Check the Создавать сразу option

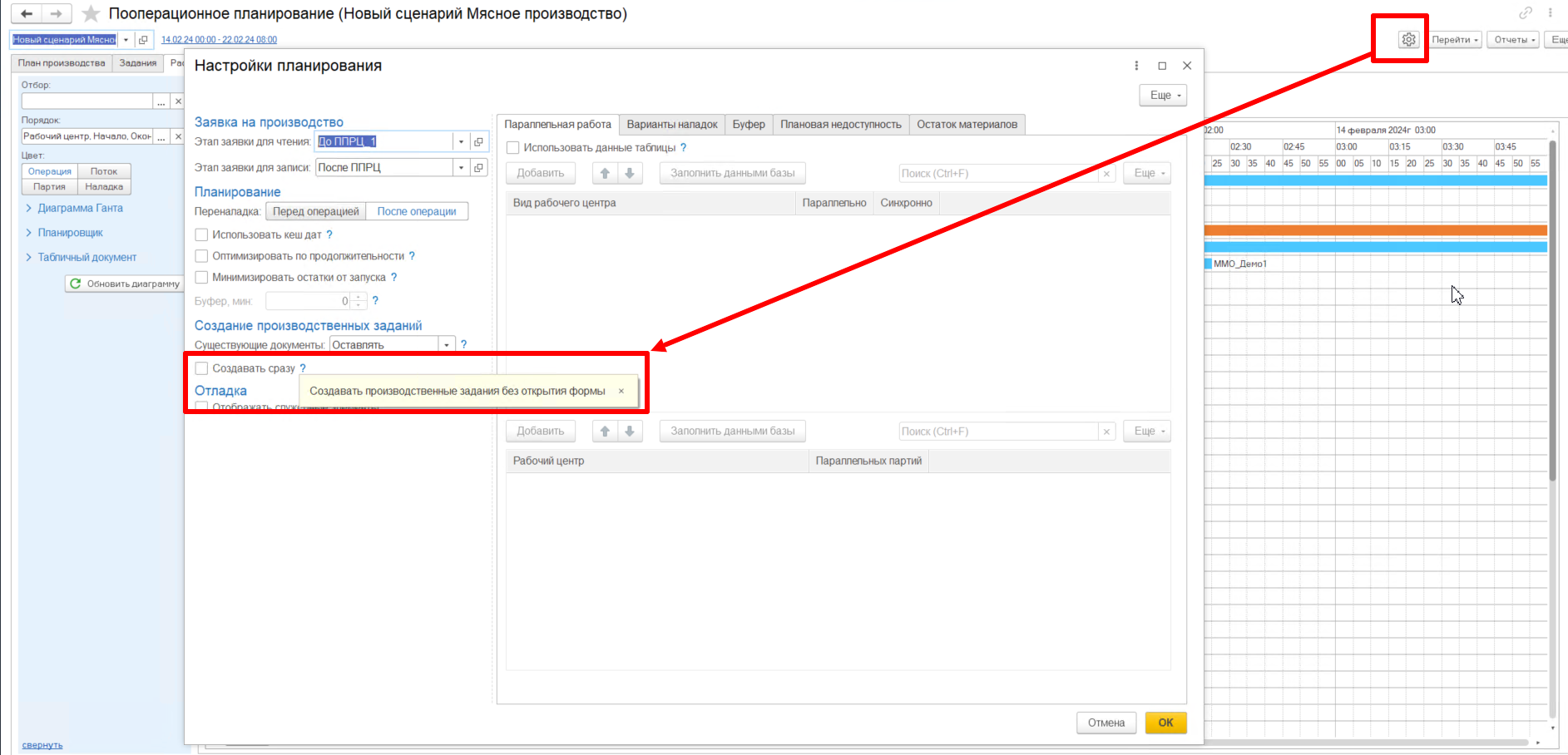tap(201, 368)
